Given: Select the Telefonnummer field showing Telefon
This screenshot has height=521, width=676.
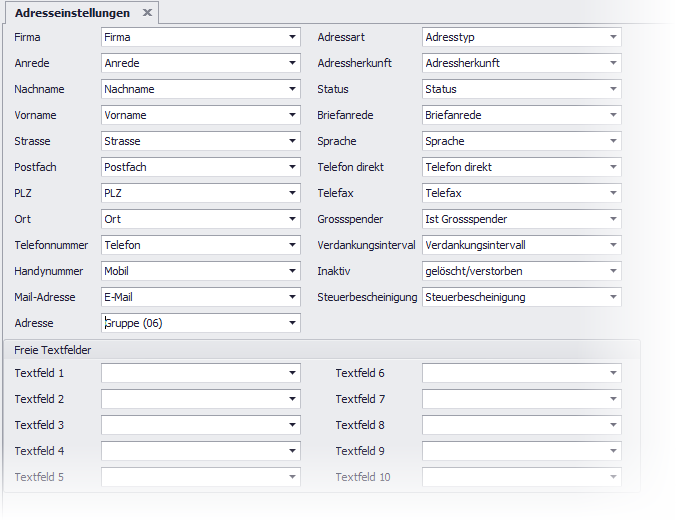Looking at the screenshot, I should pos(190,245).
